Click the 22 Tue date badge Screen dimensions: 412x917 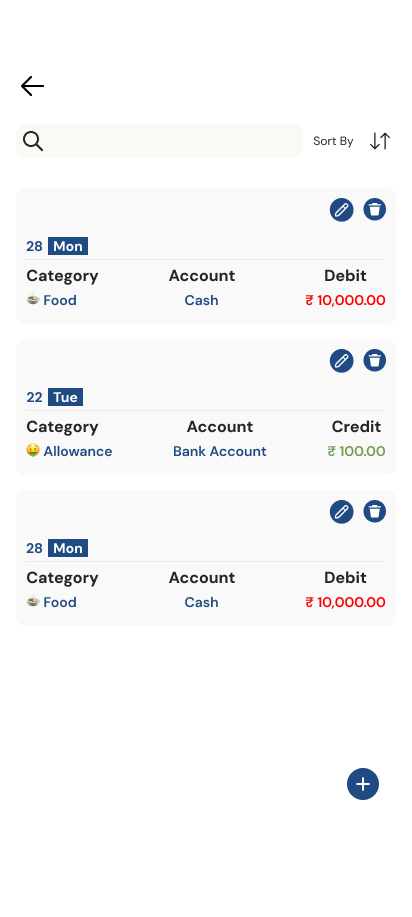(54, 397)
